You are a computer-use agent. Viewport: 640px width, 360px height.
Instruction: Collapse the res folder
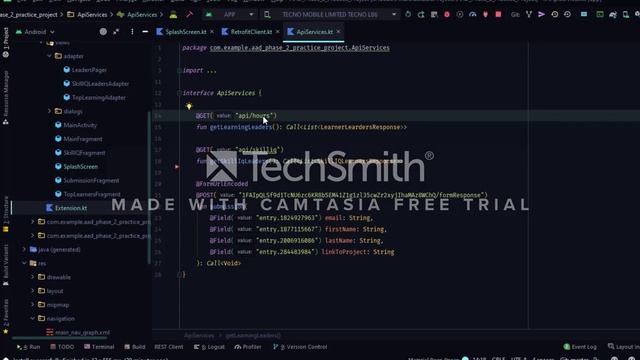(x=24, y=263)
